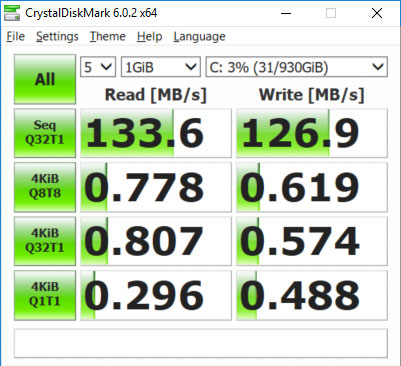Click the 4KiB Q1T1 write result 0.488

(x=312, y=295)
